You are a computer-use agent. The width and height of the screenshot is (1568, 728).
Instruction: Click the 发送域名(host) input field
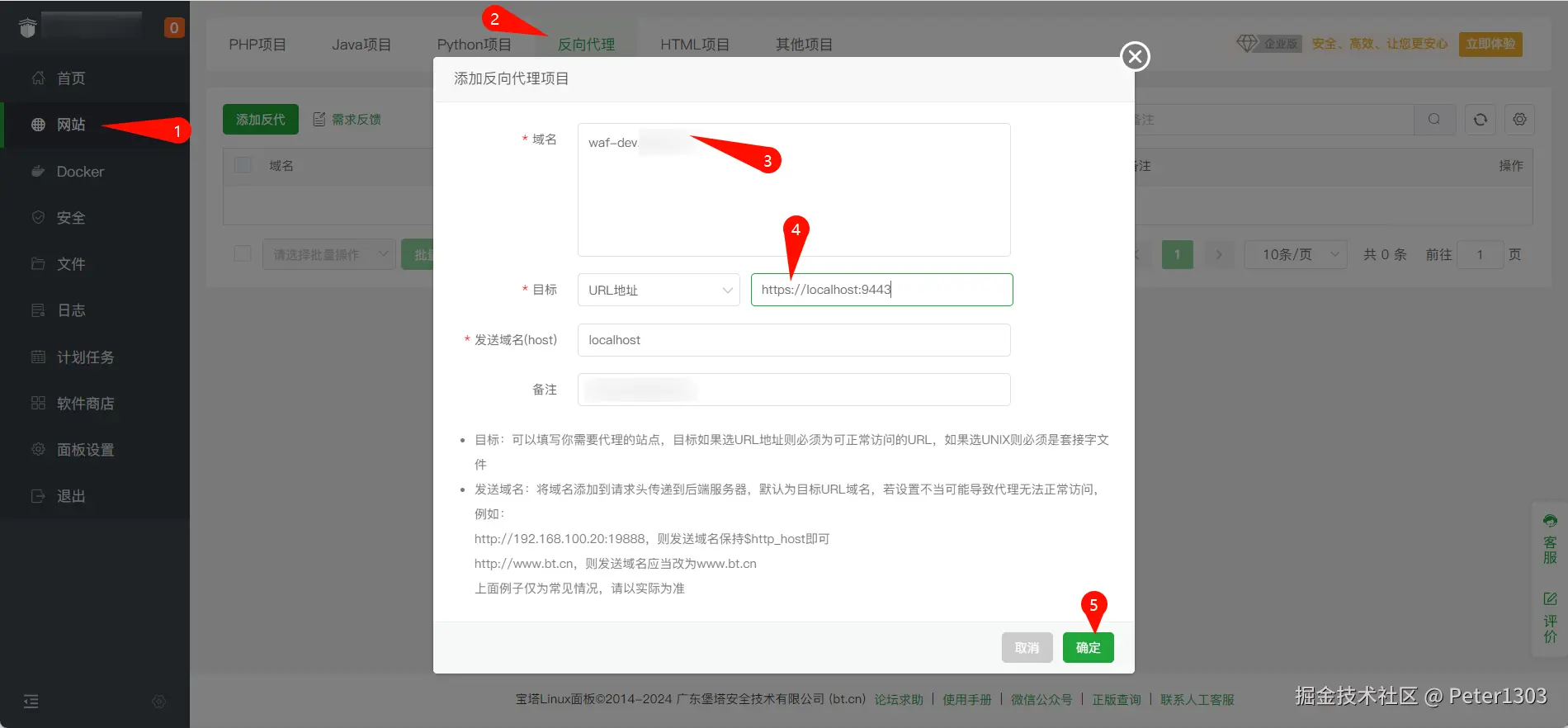pos(794,340)
